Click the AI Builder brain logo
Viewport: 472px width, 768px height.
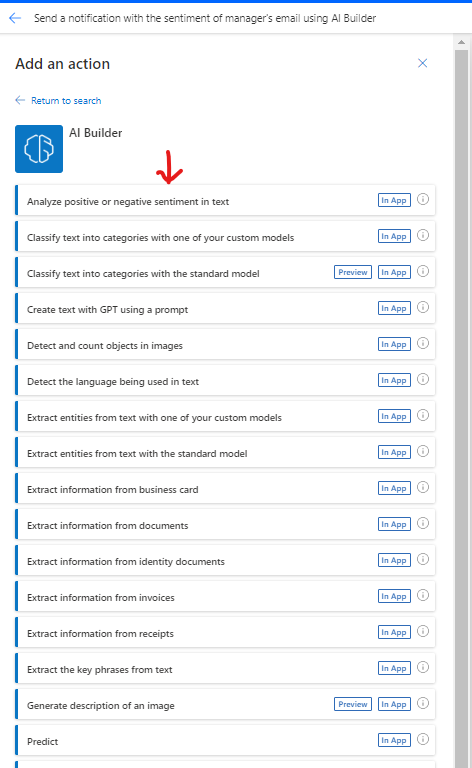[39, 149]
